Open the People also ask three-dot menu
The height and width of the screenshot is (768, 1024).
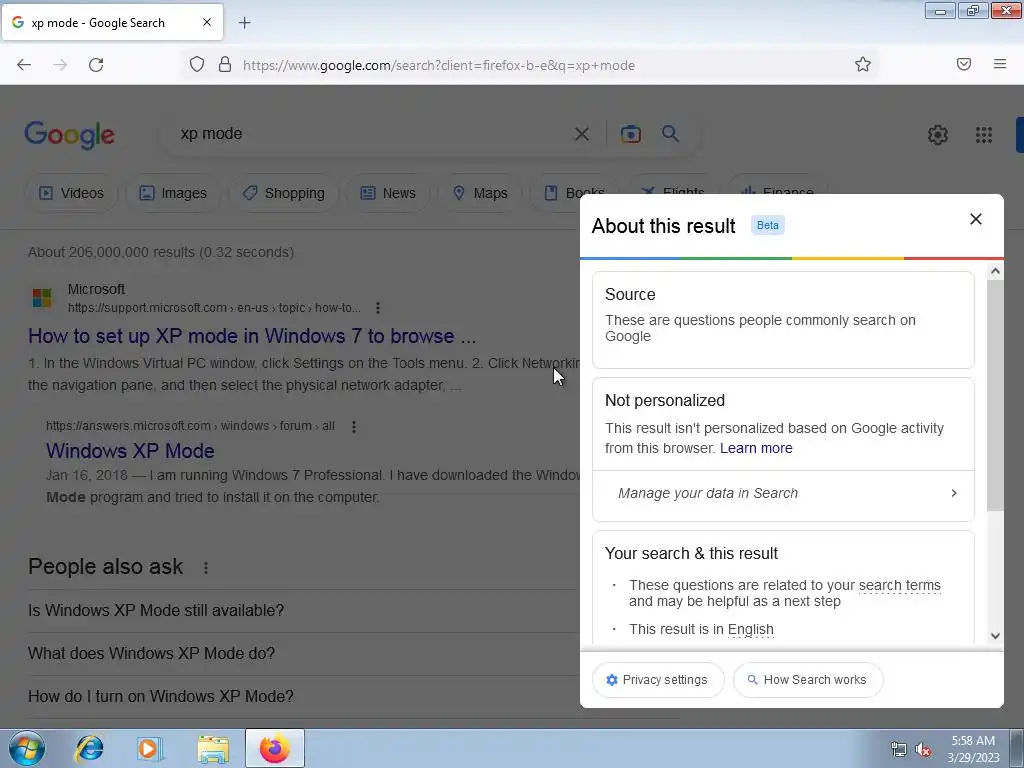tap(206, 568)
